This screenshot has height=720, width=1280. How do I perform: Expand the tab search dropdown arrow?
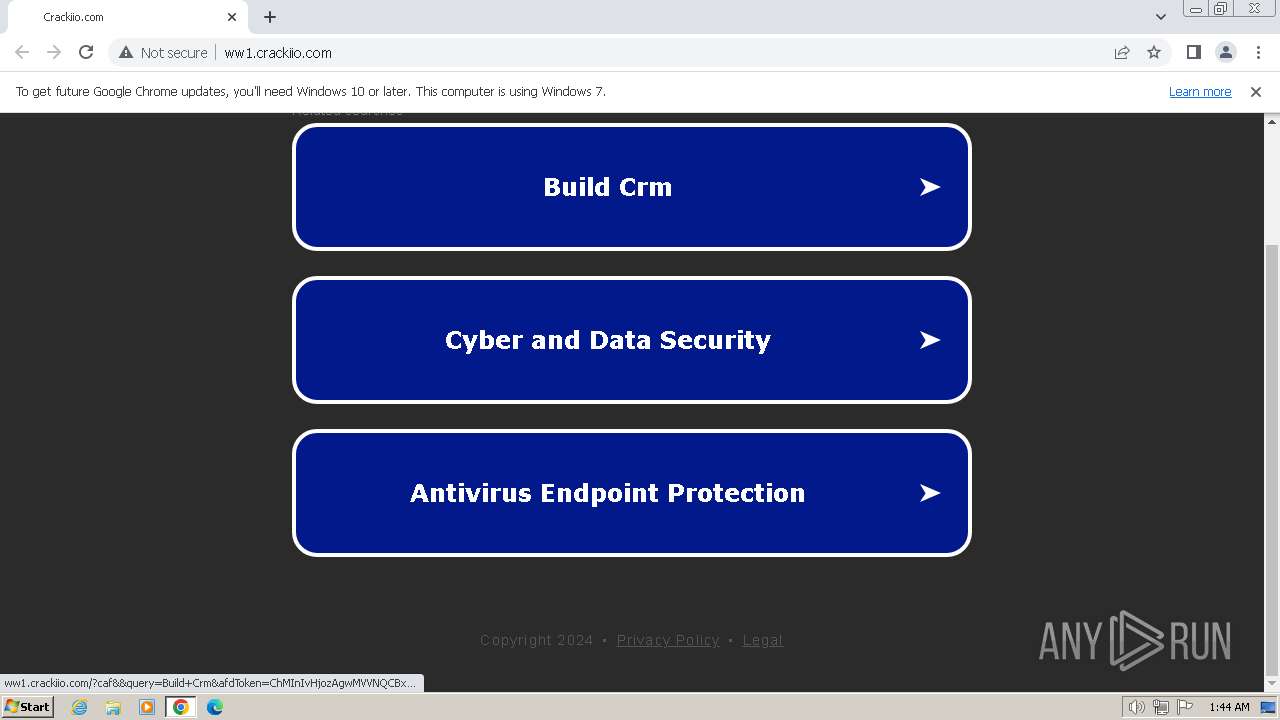click(1161, 17)
